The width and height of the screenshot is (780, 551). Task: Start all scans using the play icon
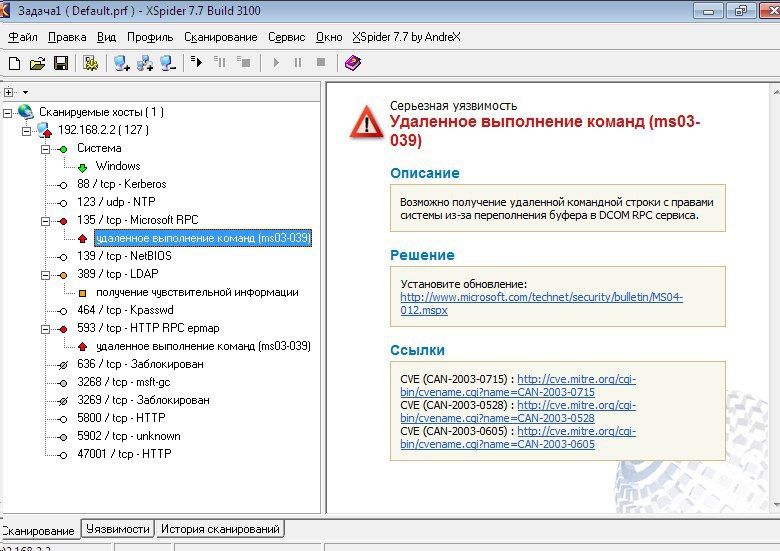point(276,63)
